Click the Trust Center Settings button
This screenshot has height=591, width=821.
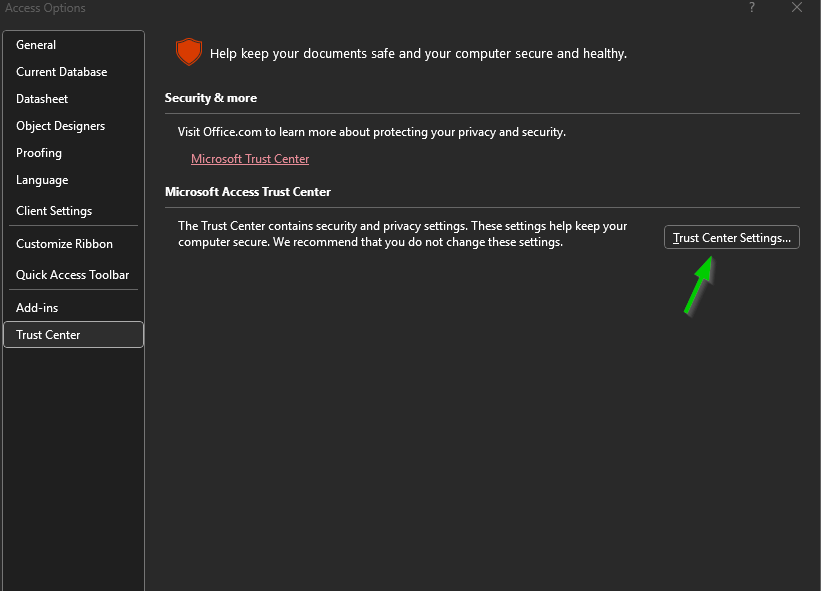pos(731,238)
